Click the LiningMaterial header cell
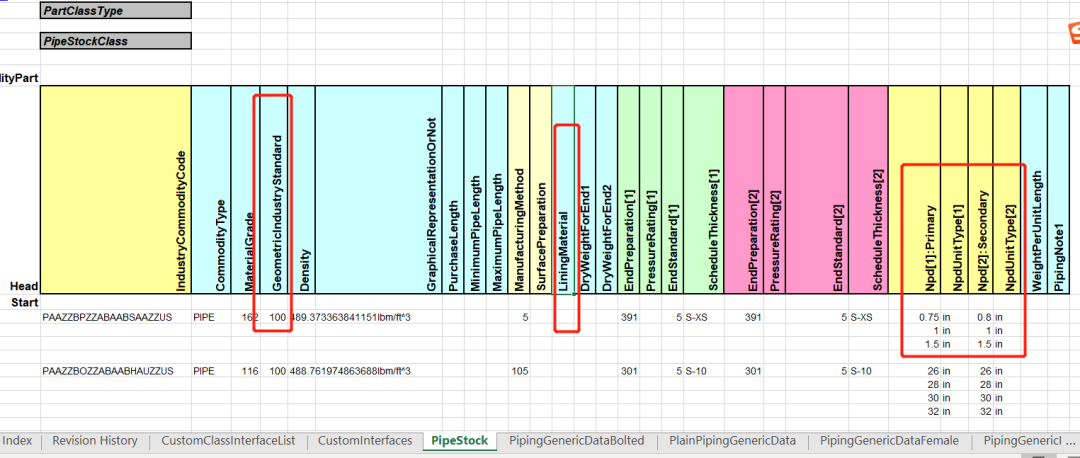The width and height of the screenshot is (1080, 458). [563, 190]
